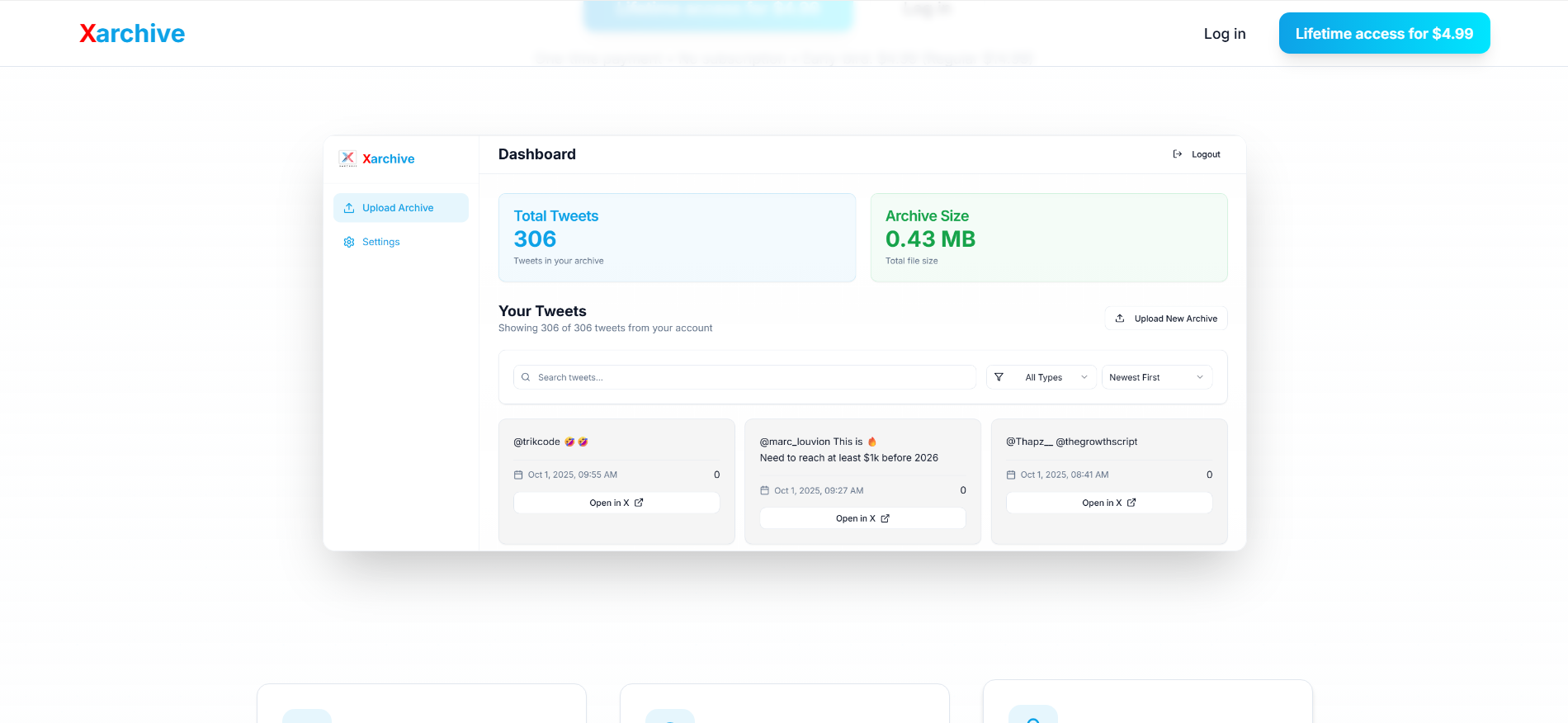Open Upload Archive in the sidebar

(401, 208)
